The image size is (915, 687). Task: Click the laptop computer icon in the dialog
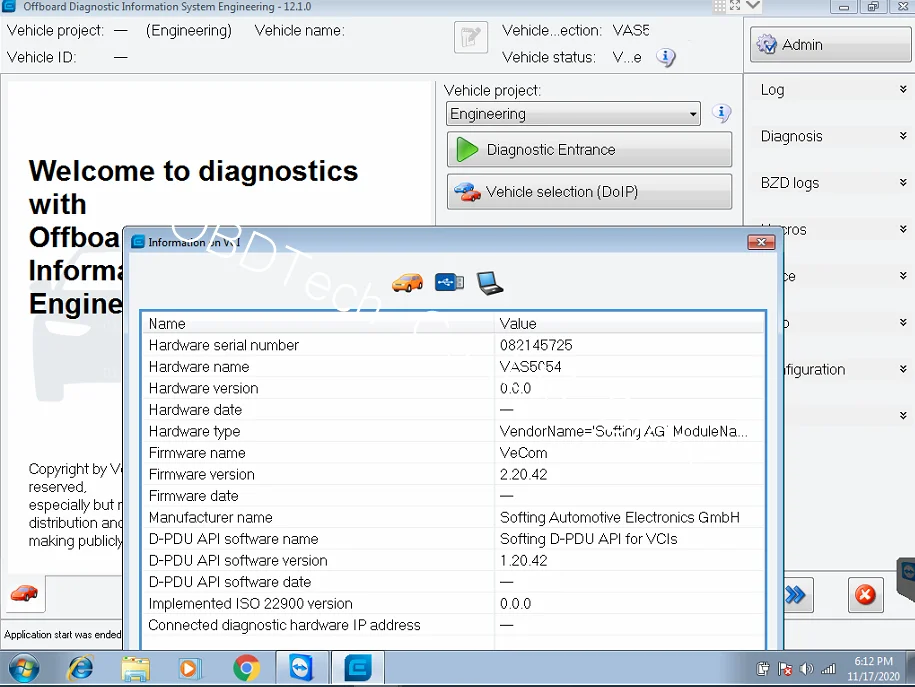(x=490, y=283)
